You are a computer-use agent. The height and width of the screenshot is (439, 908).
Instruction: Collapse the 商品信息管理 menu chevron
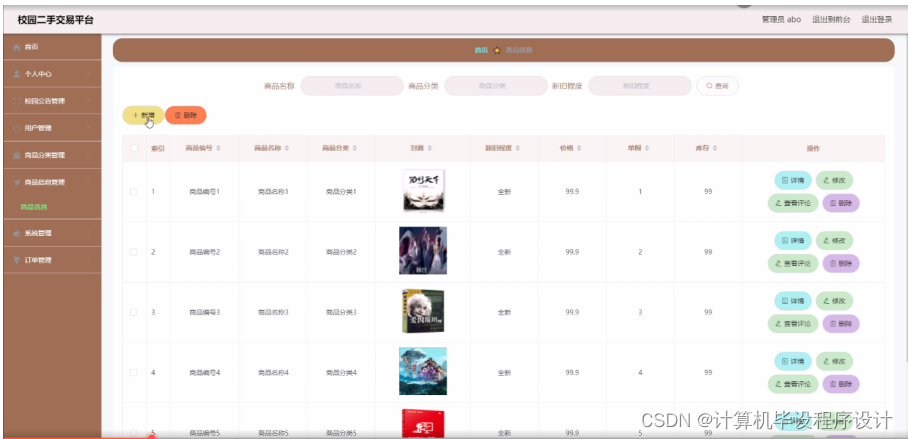click(x=89, y=182)
